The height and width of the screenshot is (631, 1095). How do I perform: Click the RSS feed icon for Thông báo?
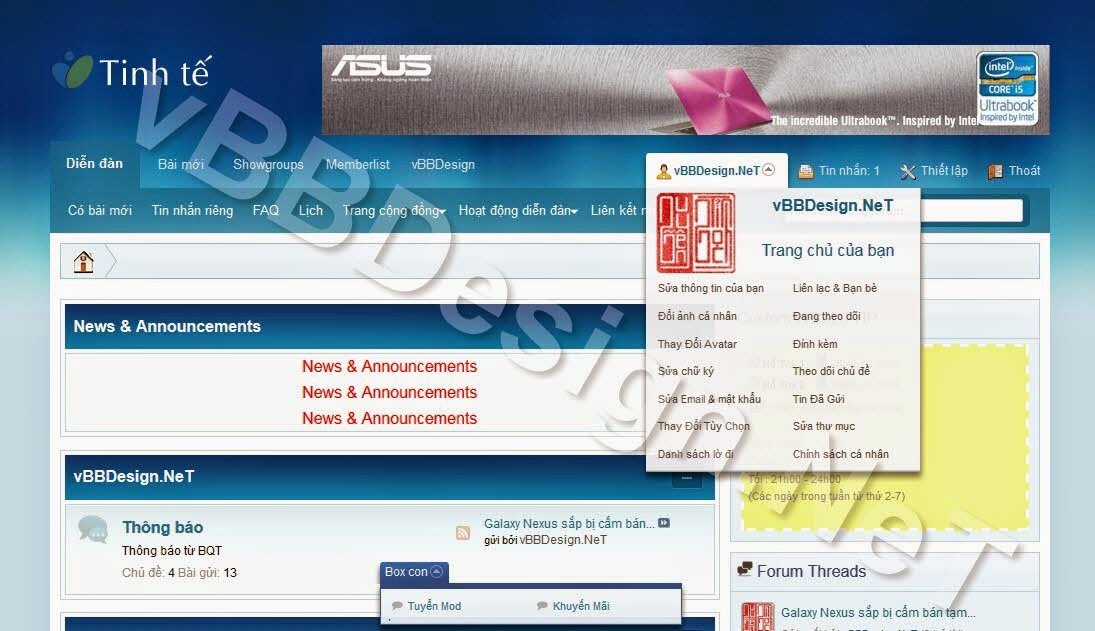tap(462, 533)
